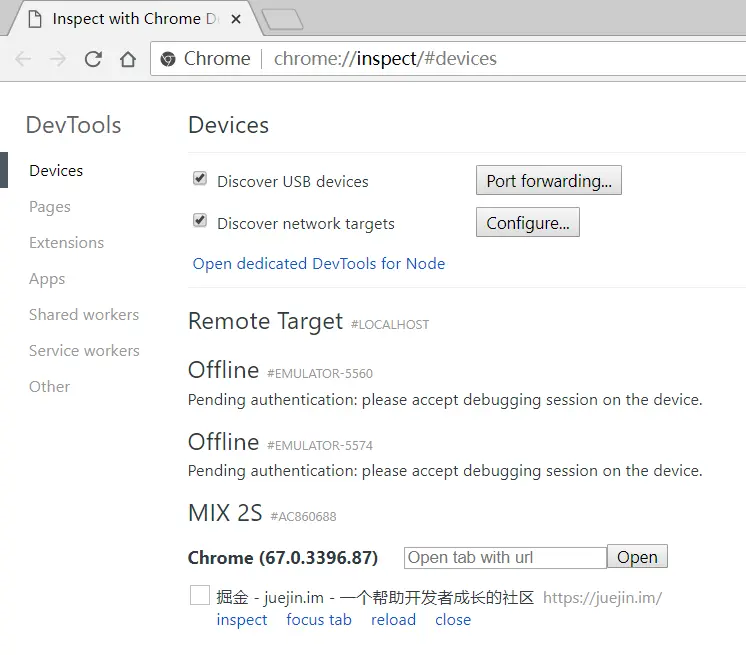Click the page document icon on tab

(35, 20)
